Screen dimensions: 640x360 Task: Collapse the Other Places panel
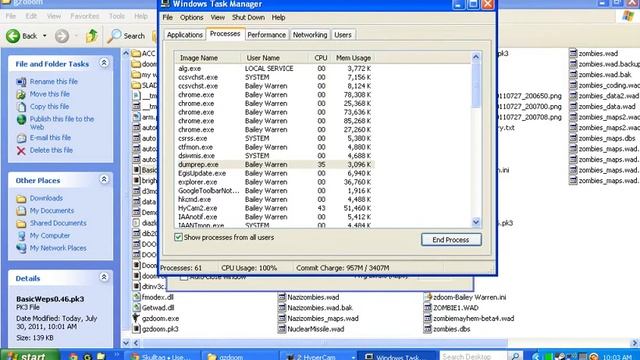104,180
